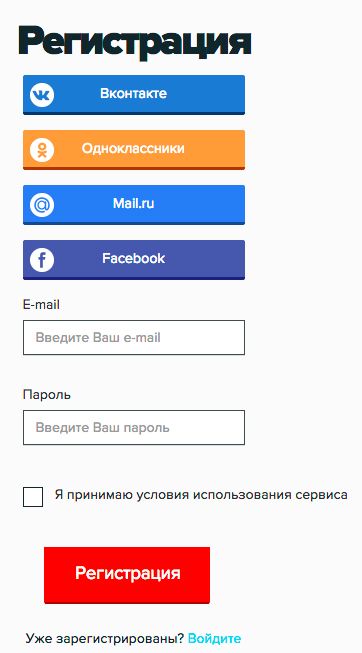Click the 'Уже зарегистрированы?' text

tap(105, 638)
